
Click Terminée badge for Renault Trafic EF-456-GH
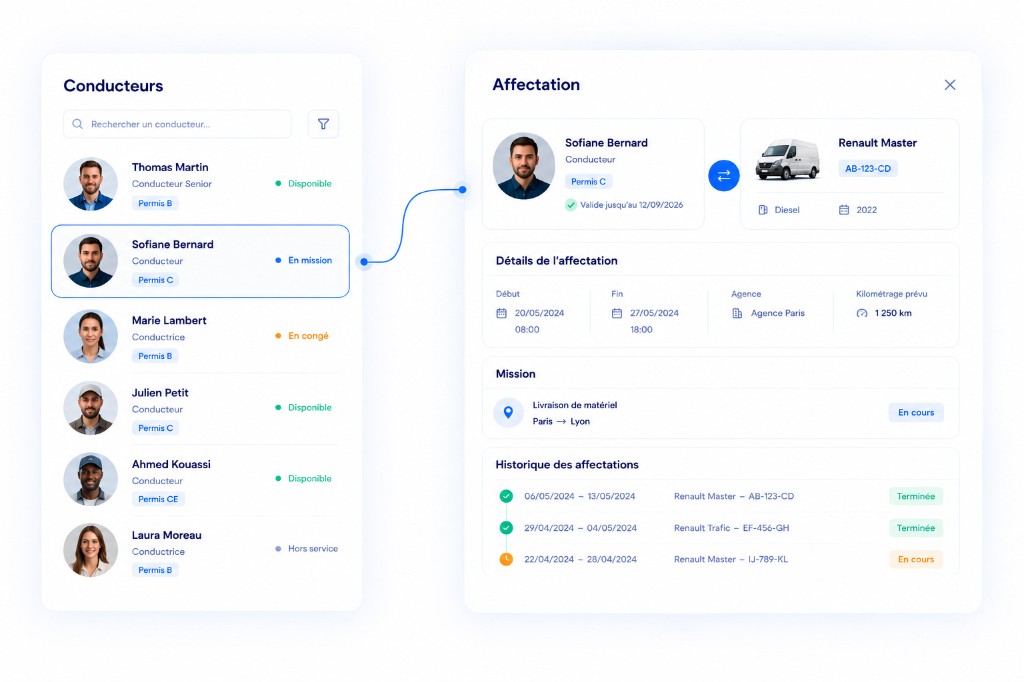pos(916,528)
